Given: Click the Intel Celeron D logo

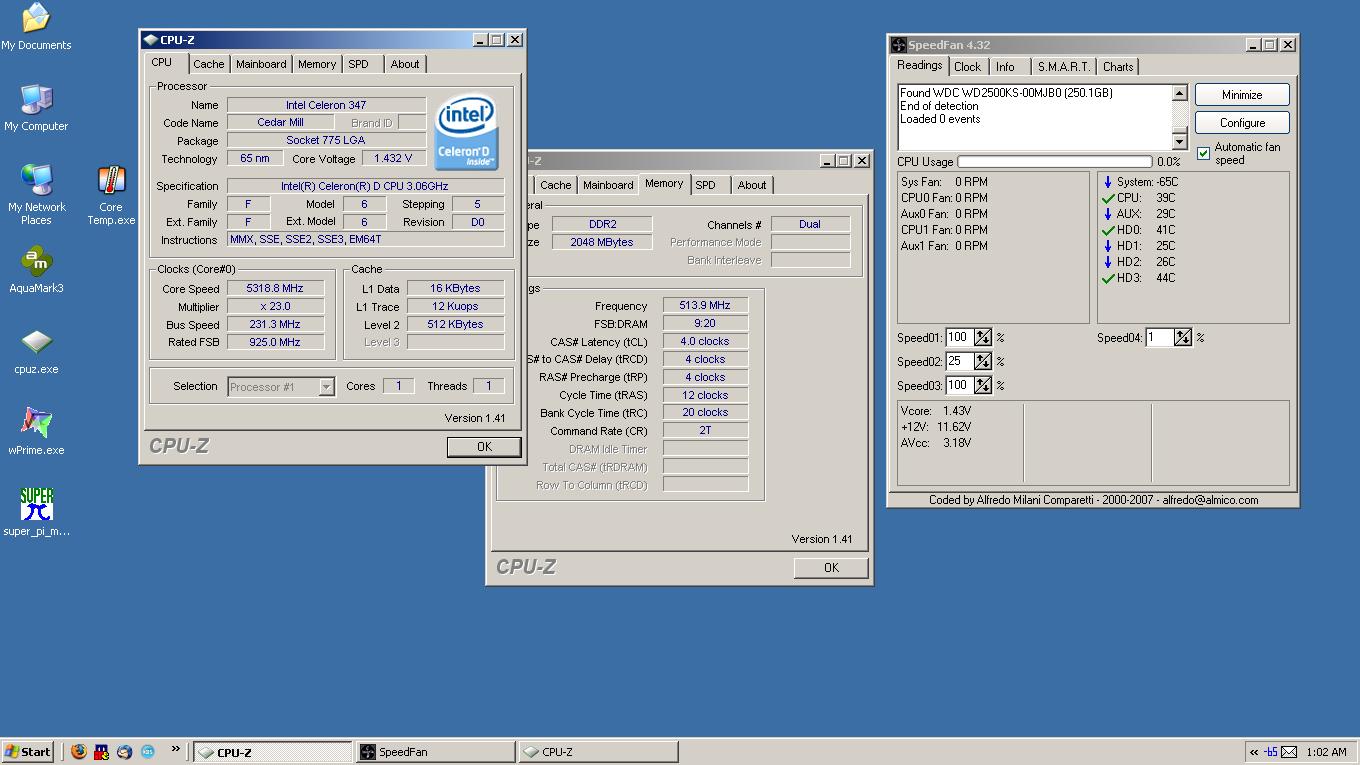Looking at the screenshot, I should [x=467, y=131].
